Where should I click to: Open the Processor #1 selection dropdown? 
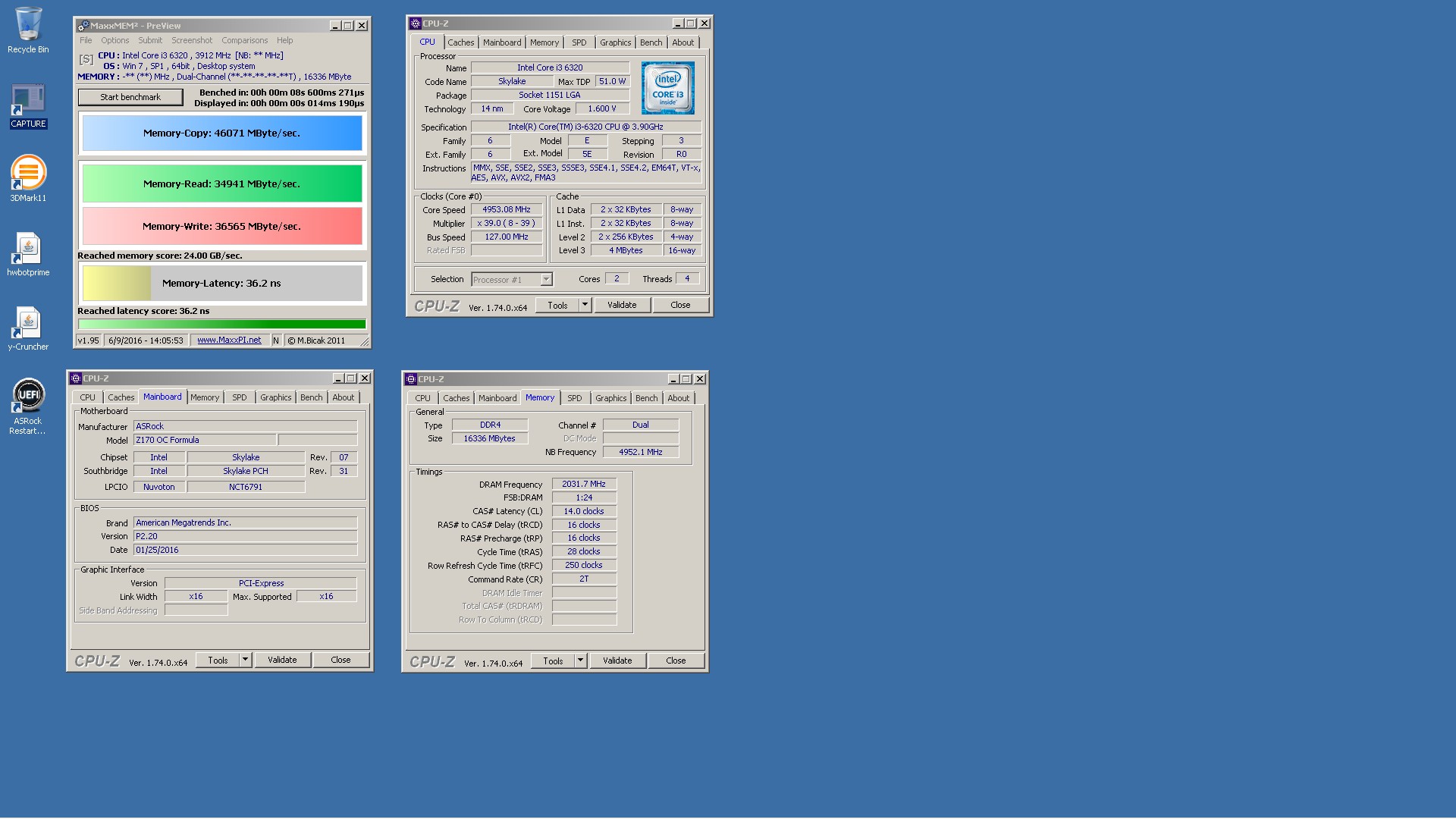tap(512, 280)
